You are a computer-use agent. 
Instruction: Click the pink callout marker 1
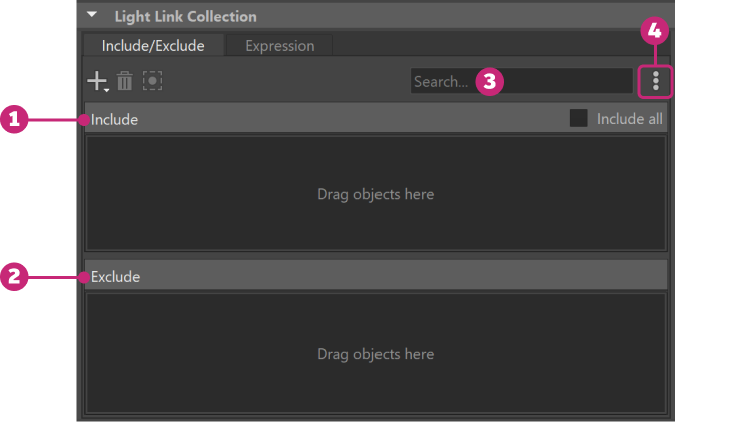pos(15,120)
